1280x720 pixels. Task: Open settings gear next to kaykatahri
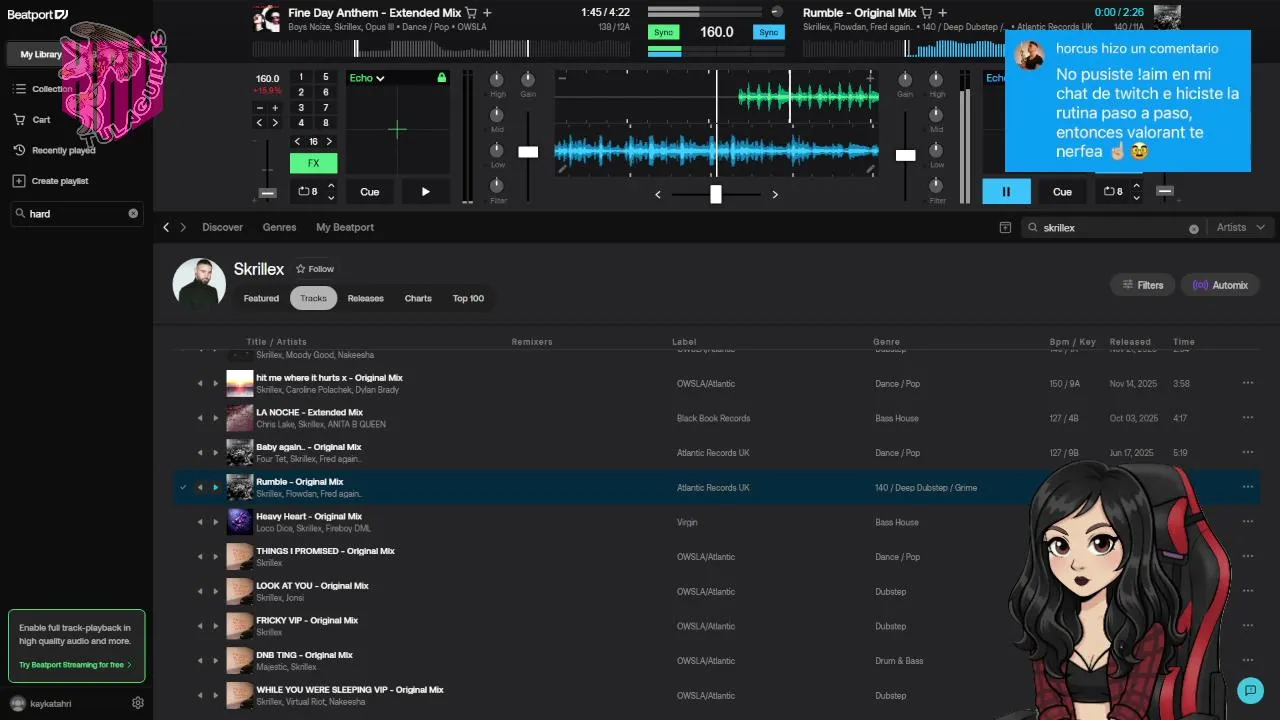pyautogui.click(x=138, y=703)
